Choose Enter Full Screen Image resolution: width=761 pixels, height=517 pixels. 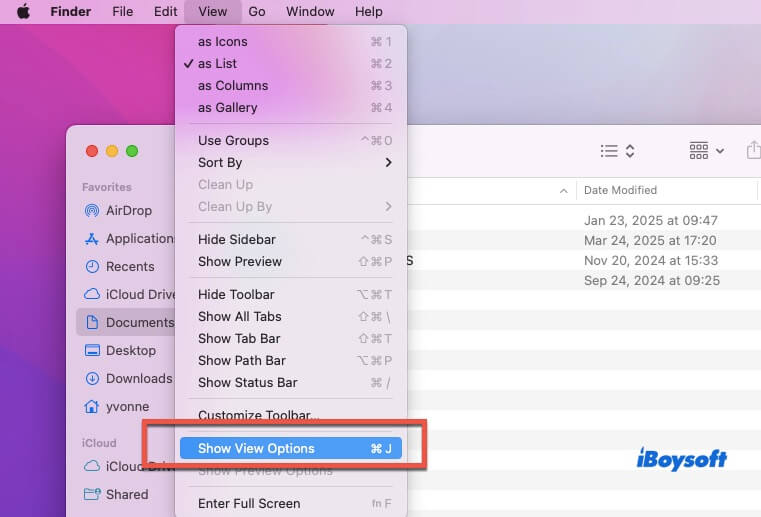[249, 504]
